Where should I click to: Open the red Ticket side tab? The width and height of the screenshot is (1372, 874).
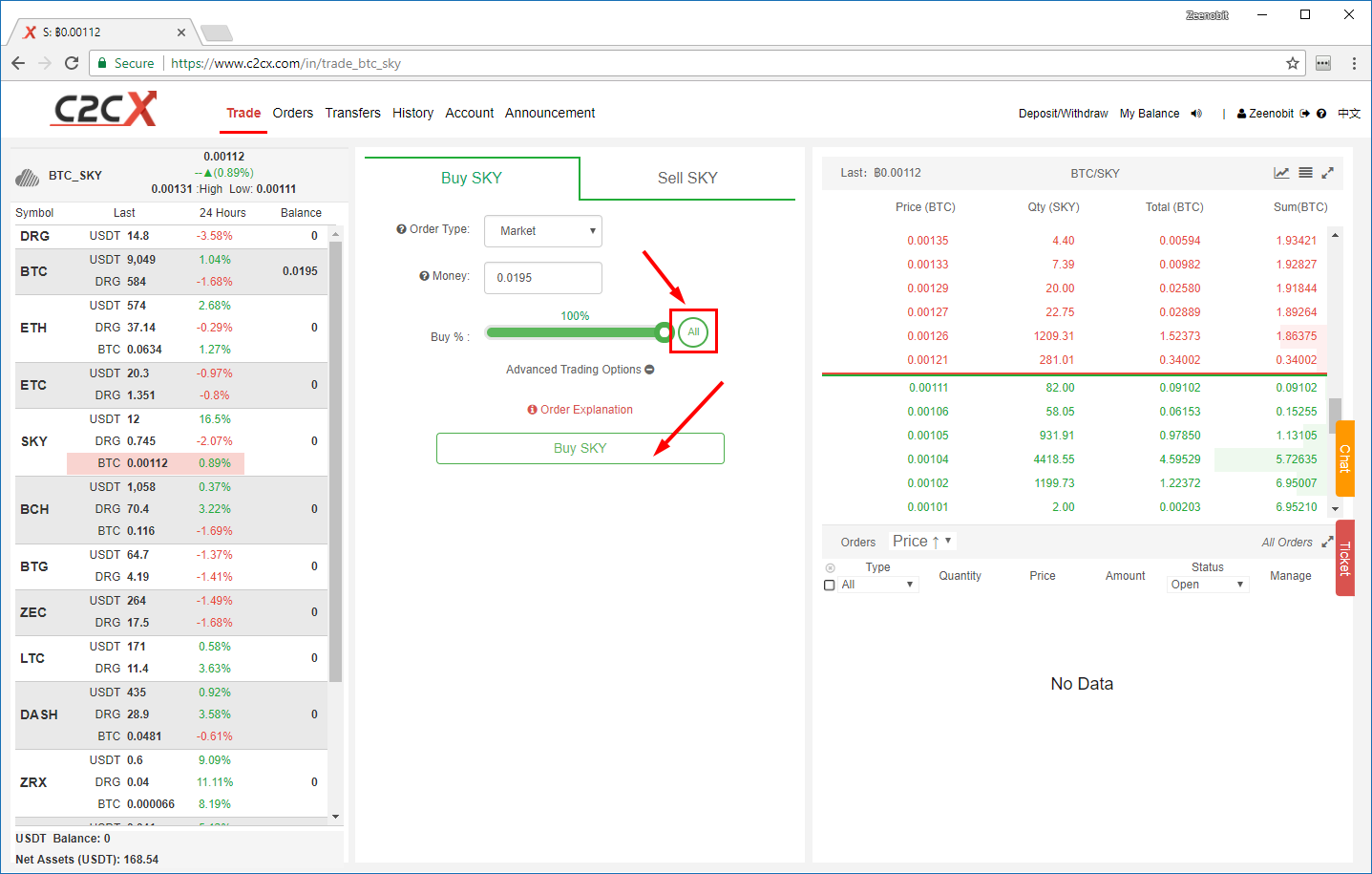coord(1344,558)
